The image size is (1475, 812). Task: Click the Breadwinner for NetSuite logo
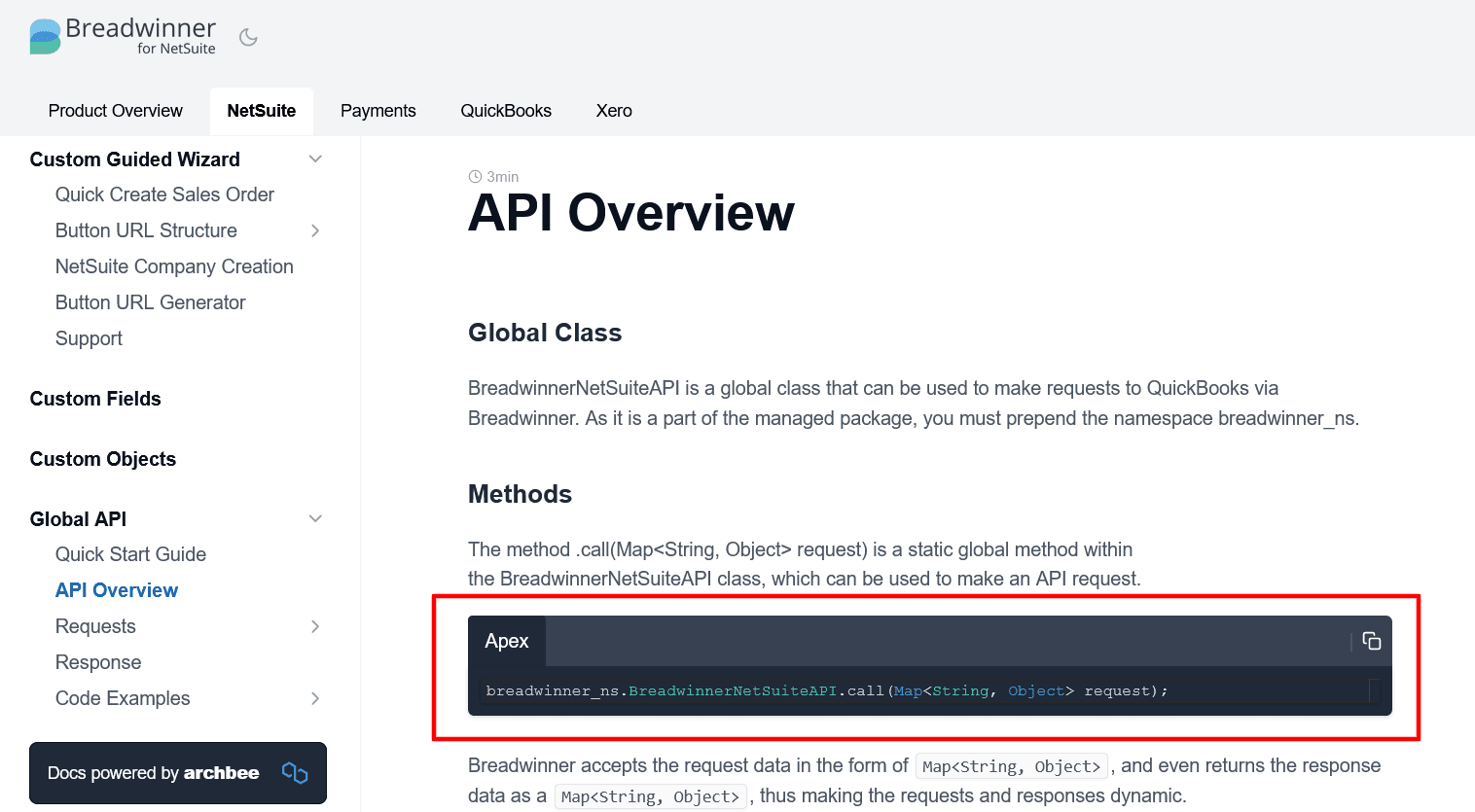(x=122, y=36)
